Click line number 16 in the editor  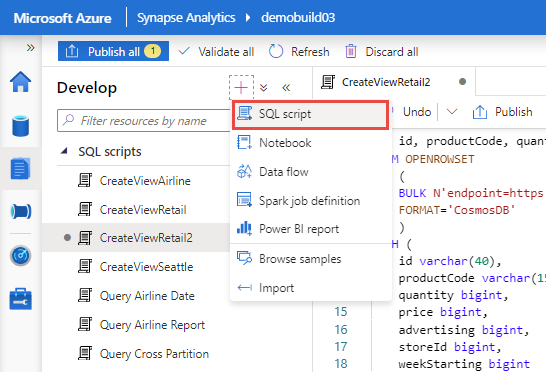341,330
